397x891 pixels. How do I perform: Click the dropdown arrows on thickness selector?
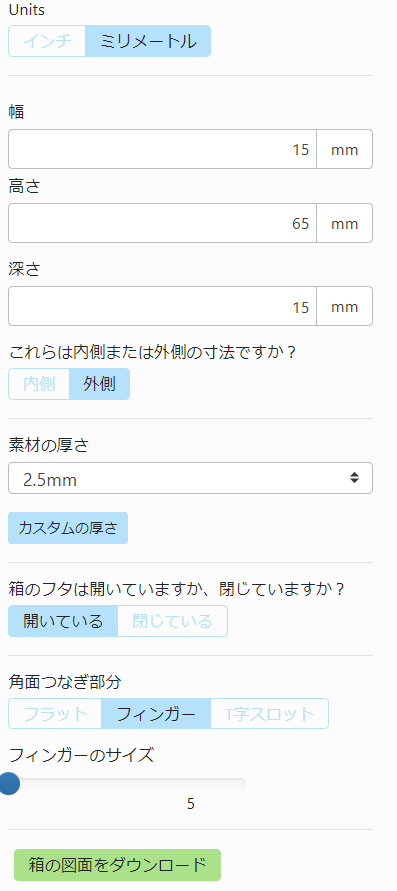tap(354, 478)
